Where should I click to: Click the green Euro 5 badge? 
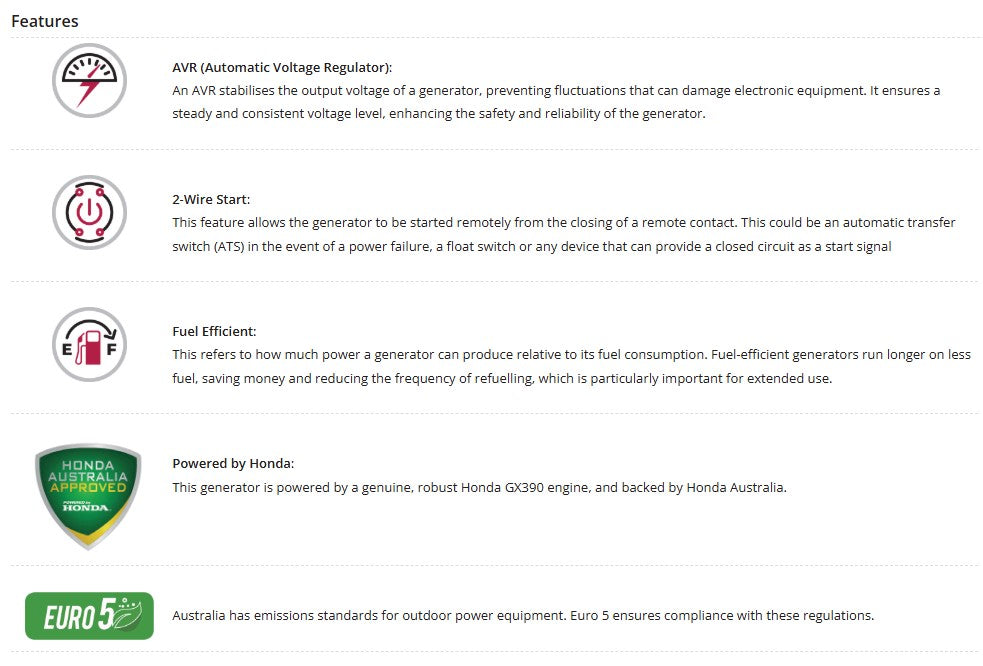pyautogui.click(x=89, y=616)
